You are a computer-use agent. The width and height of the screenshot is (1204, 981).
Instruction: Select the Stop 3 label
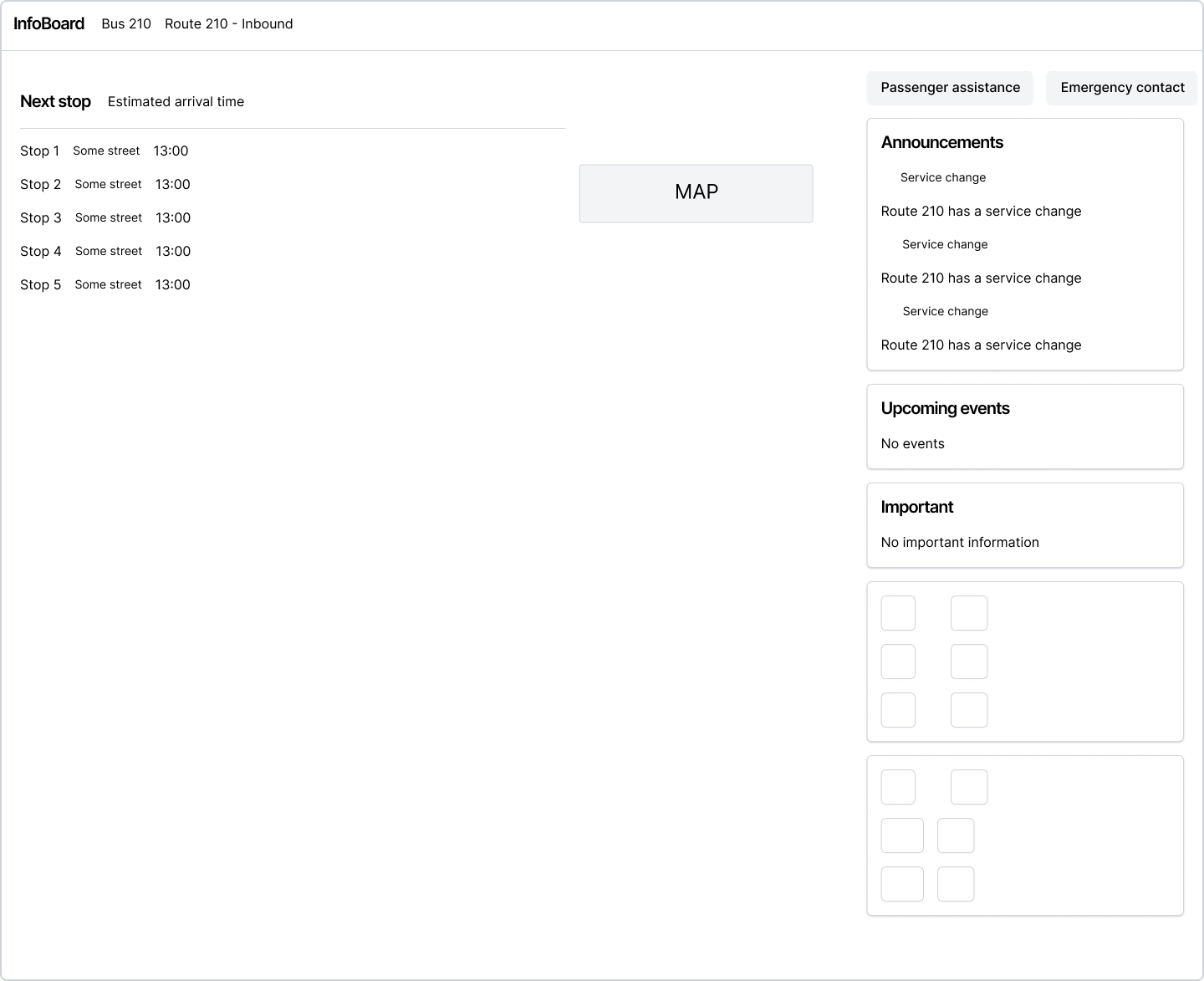[41, 217]
